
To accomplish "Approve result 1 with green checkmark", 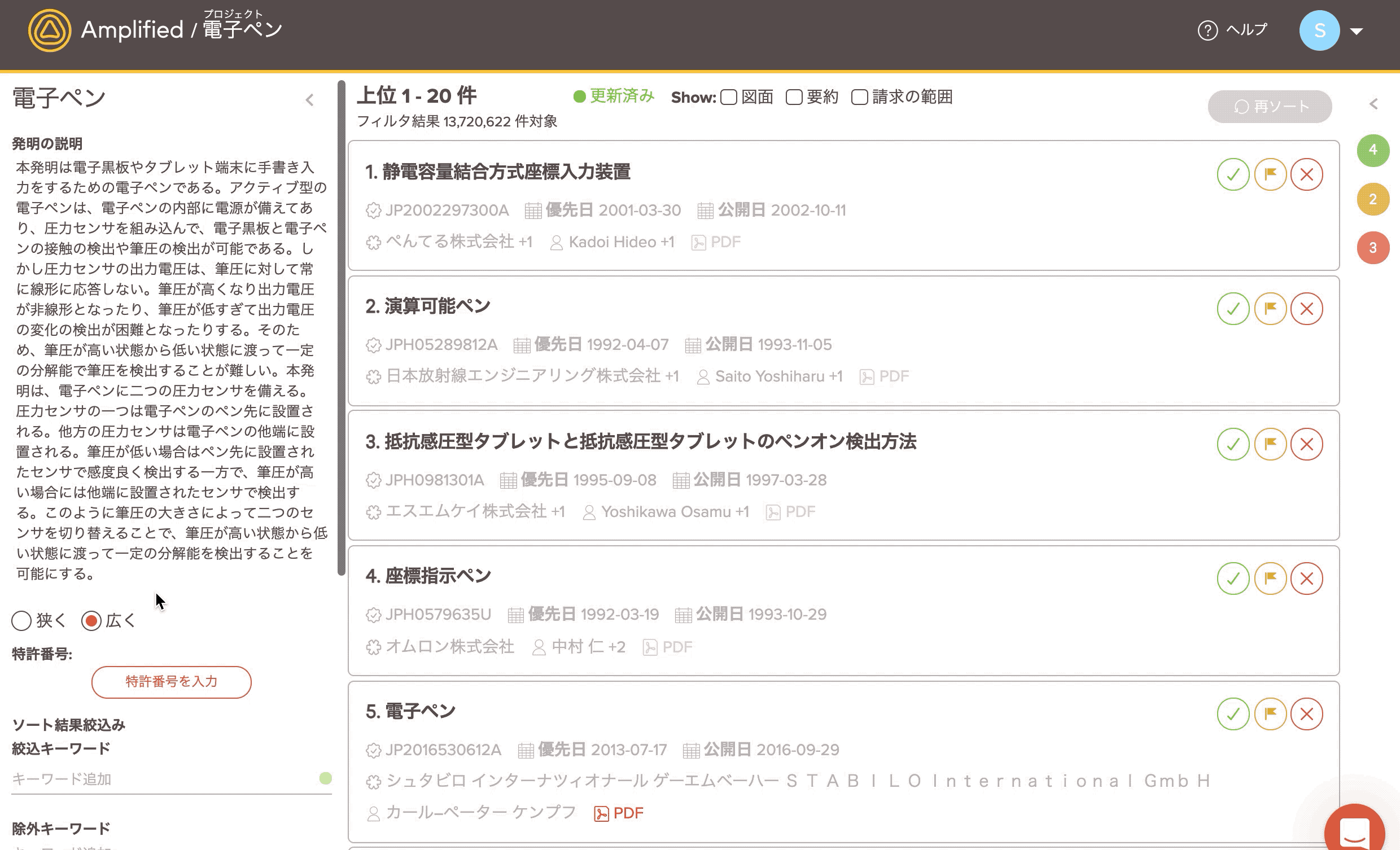I will 1232,174.
